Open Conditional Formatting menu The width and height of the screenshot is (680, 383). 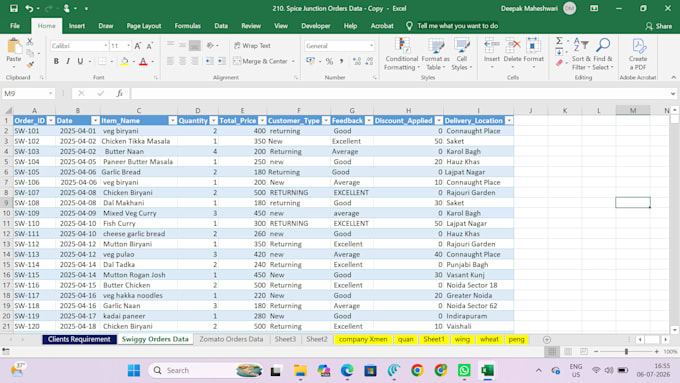point(402,54)
